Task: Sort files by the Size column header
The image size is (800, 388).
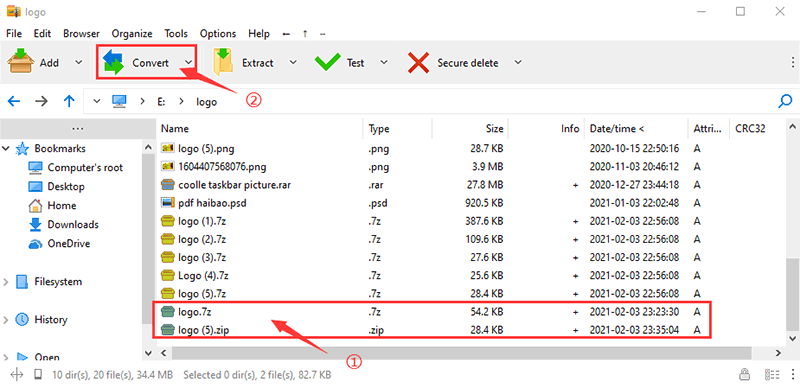Action: coord(470,129)
